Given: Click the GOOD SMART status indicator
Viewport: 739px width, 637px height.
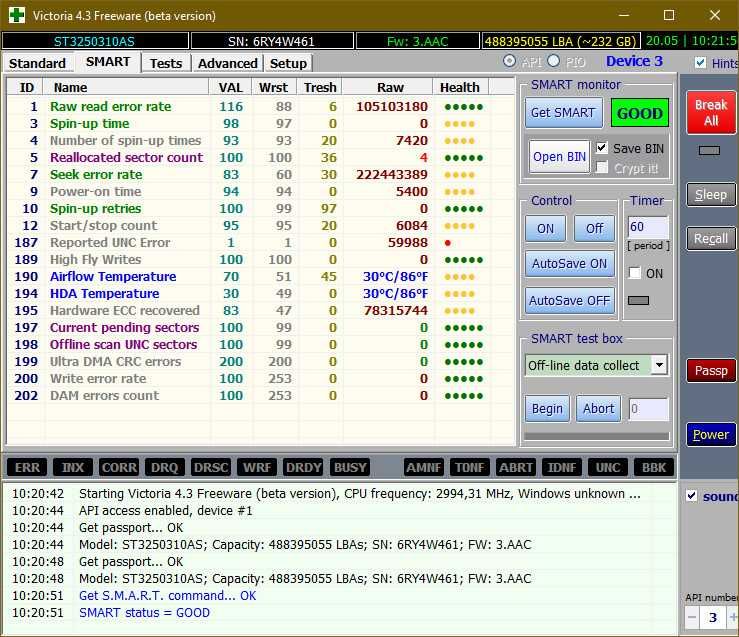Looking at the screenshot, I should pyautogui.click(x=640, y=113).
